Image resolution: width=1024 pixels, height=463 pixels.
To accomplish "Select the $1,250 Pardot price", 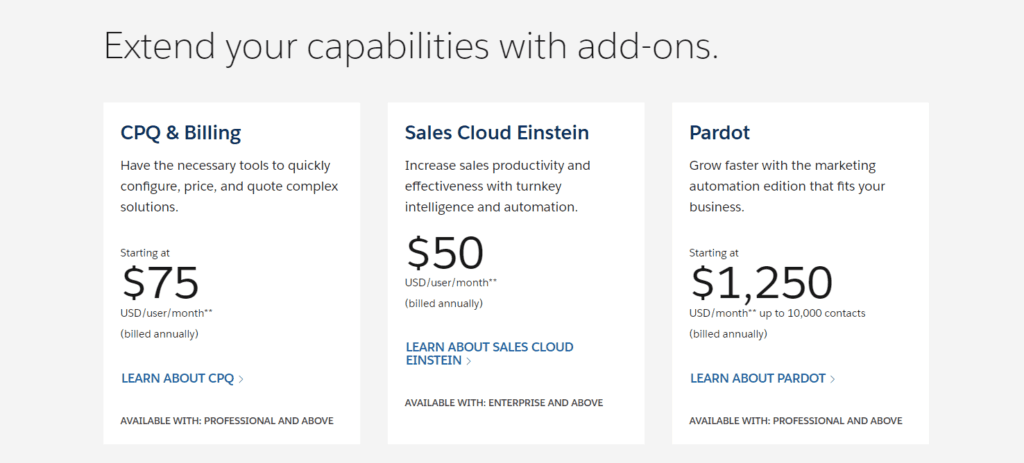I will click(761, 283).
